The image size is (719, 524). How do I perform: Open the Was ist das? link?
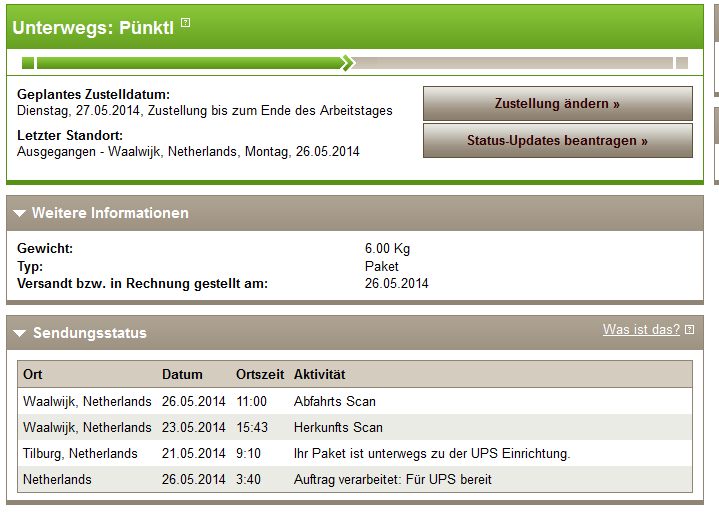point(641,330)
